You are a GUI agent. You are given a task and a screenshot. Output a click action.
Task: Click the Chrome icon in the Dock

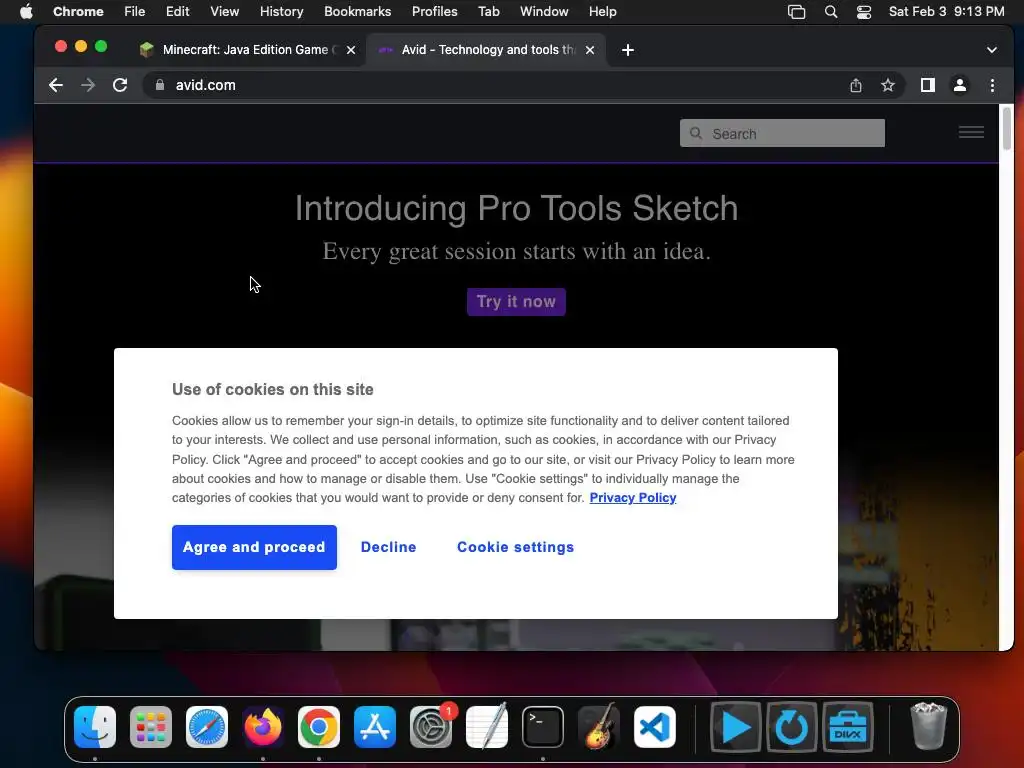(x=319, y=727)
